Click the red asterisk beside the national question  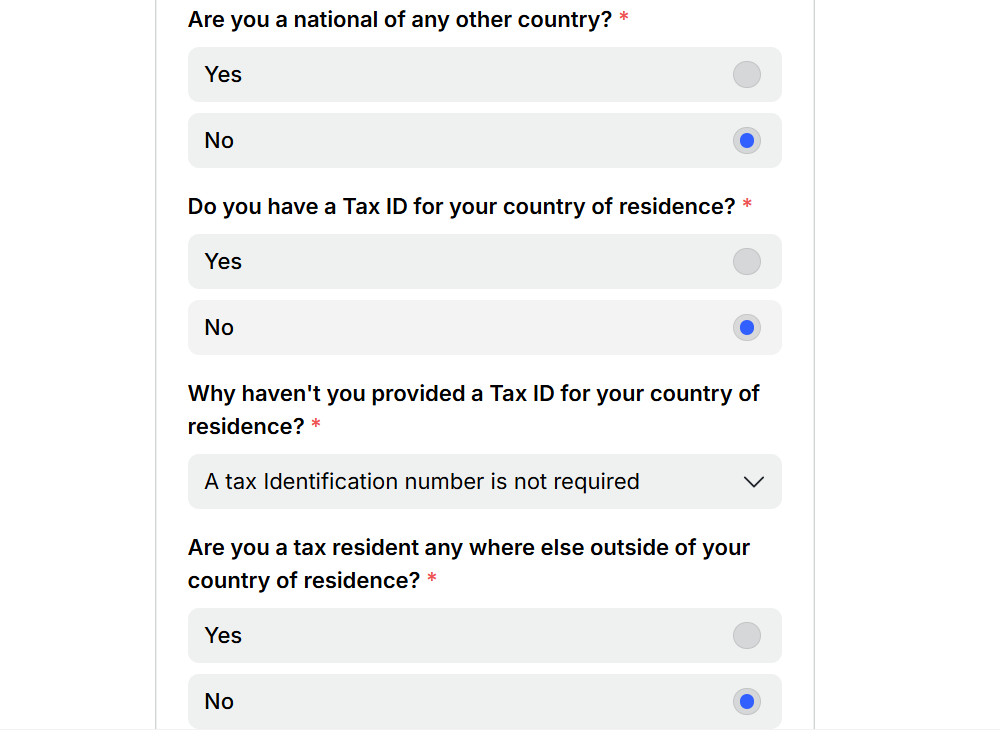[x=624, y=20]
